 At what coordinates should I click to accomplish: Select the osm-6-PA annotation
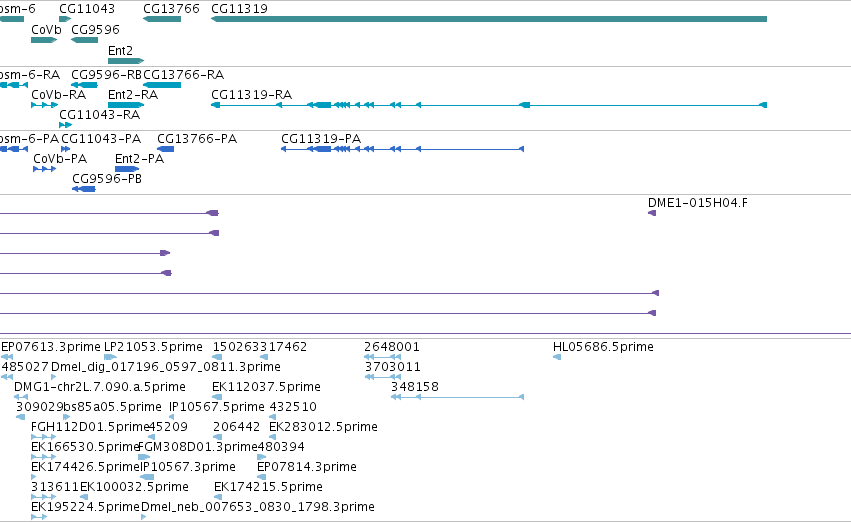[x=14, y=149]
